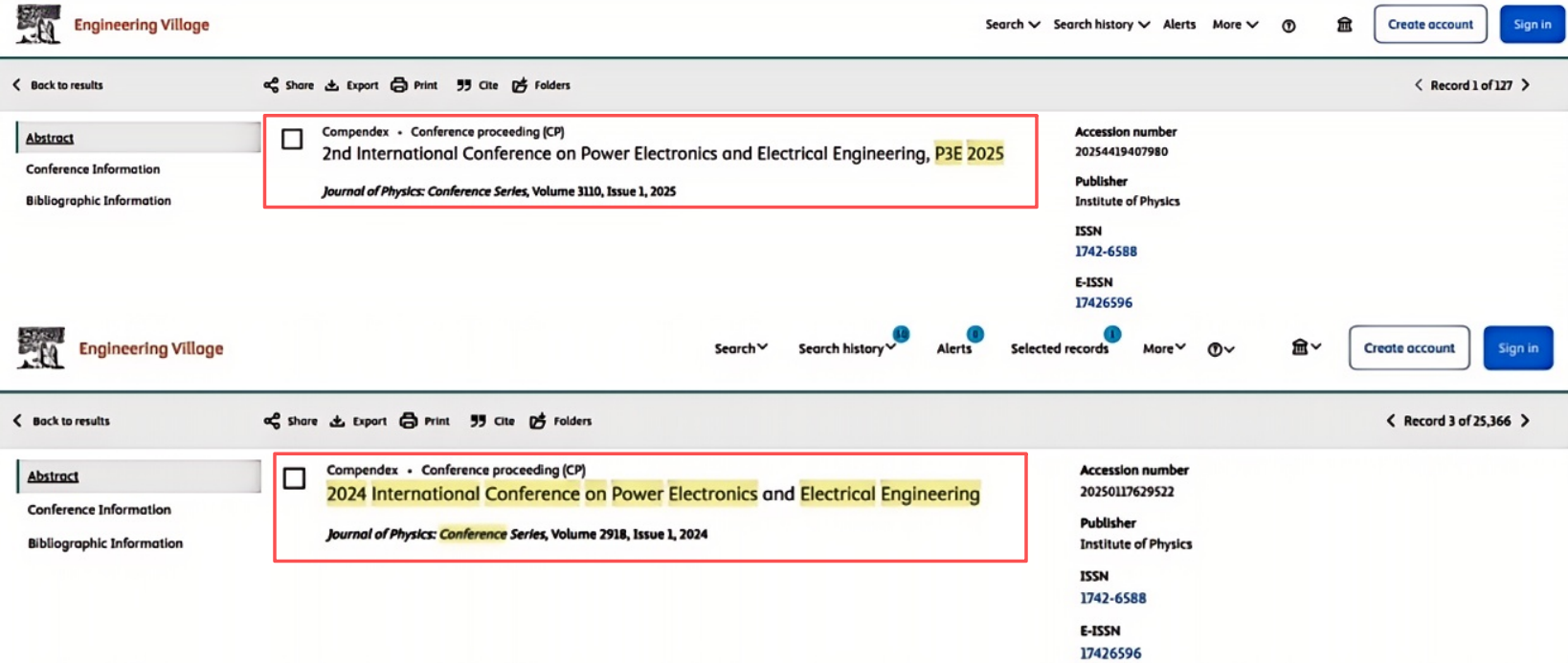Click Export in the lower record toolbar
The height and width of the screenshot is (663, 1568).
pyautogui.click(x=358, y=421)
